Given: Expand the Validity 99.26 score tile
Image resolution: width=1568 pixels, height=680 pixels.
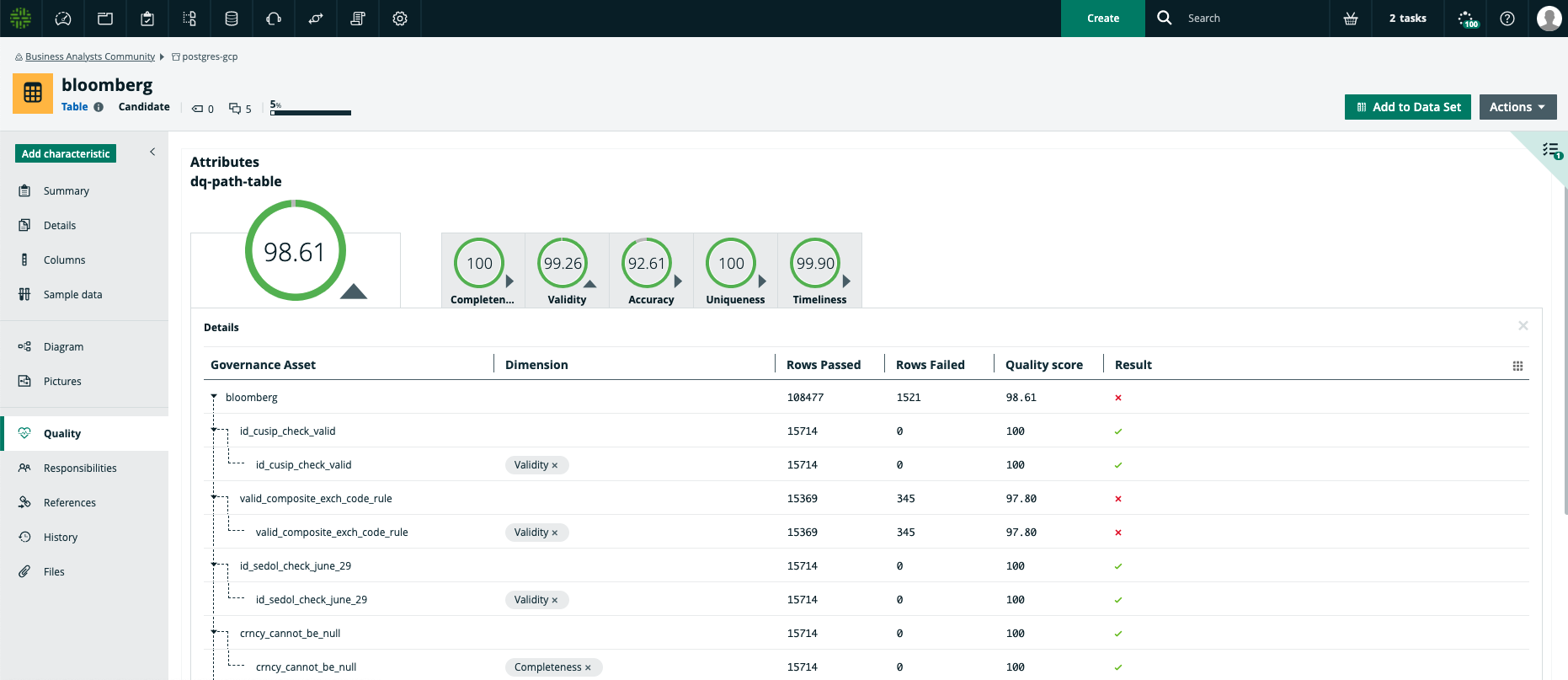Looking at the screenshot, I should point(567,270).
